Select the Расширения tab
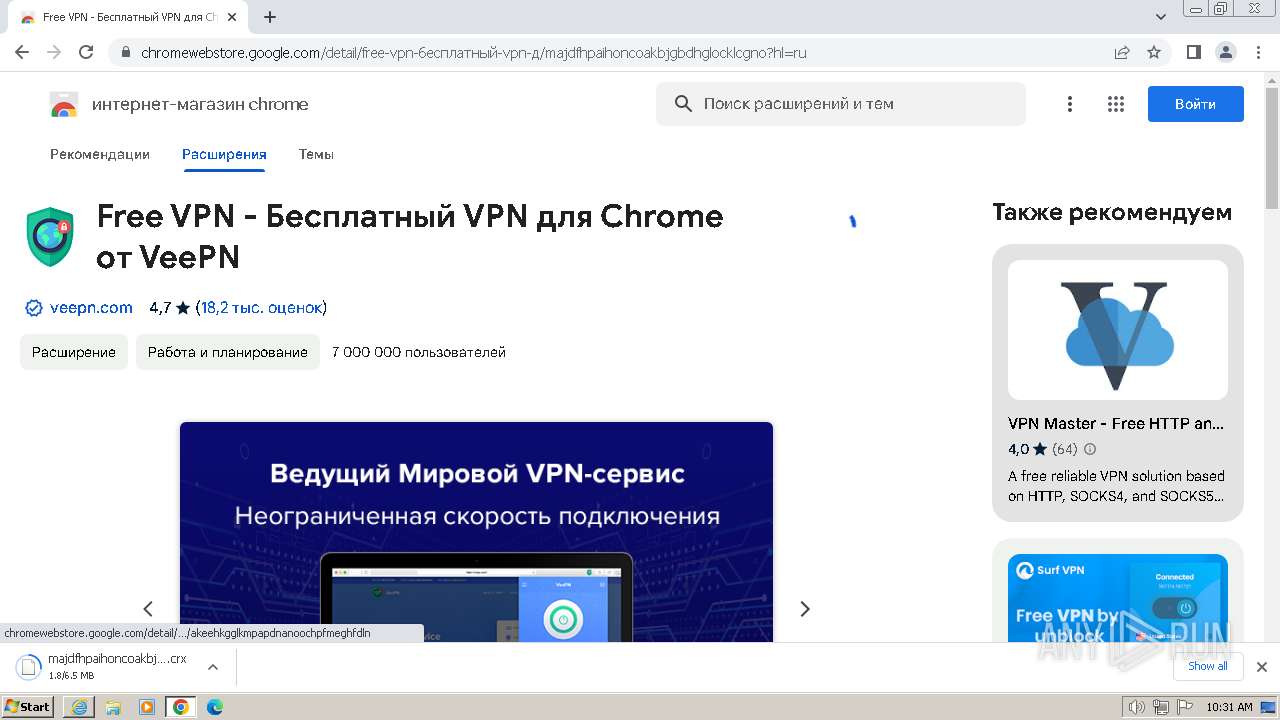The width and height of the screenshot is (1280, 720). pyautogui.click(x=224, y=154)
